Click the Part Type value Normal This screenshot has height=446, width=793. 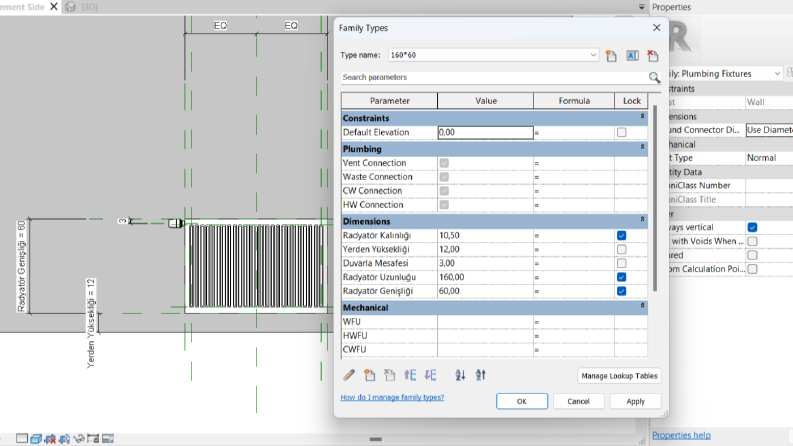click(x=769, y=158)
